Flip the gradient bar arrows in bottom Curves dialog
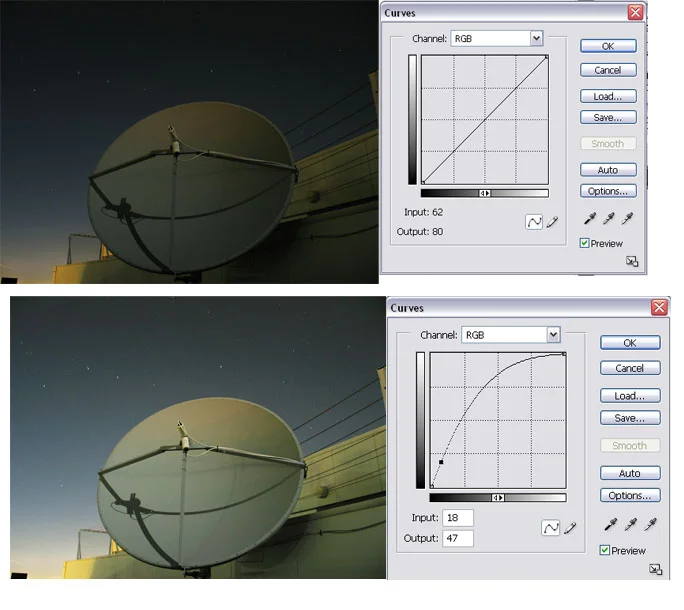Image resolution: width=684 pixels, height=610 pixels. 498,497
